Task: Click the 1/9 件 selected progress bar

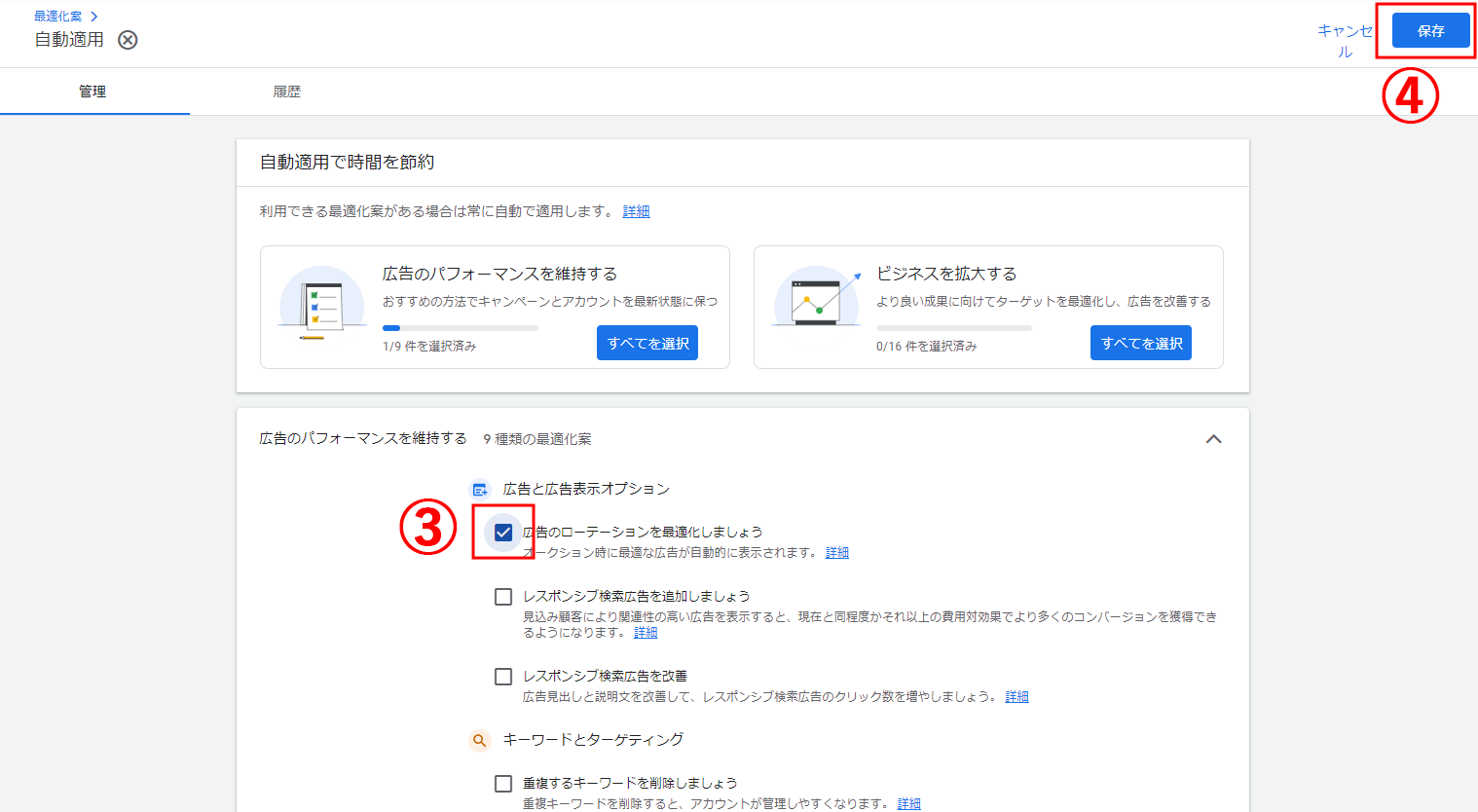Action: pyautogui.click(x=460, y=328)
